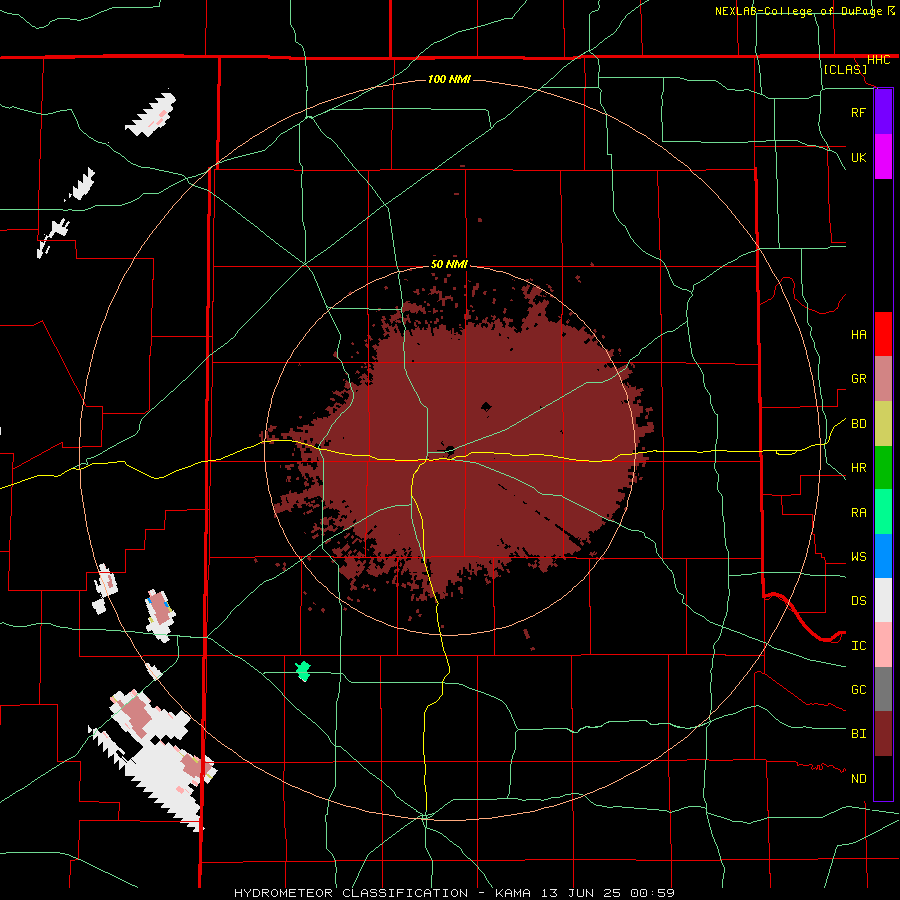Click the ND legend label text
900x900 pixels.
(859, 779)
